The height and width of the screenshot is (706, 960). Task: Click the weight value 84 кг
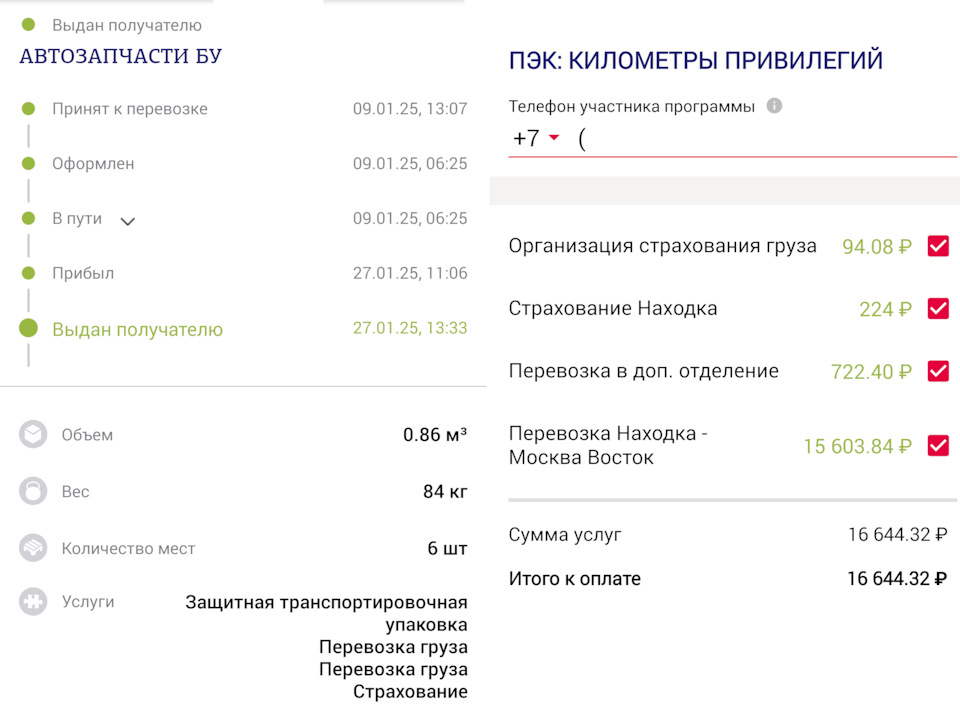tap(445, 491)
